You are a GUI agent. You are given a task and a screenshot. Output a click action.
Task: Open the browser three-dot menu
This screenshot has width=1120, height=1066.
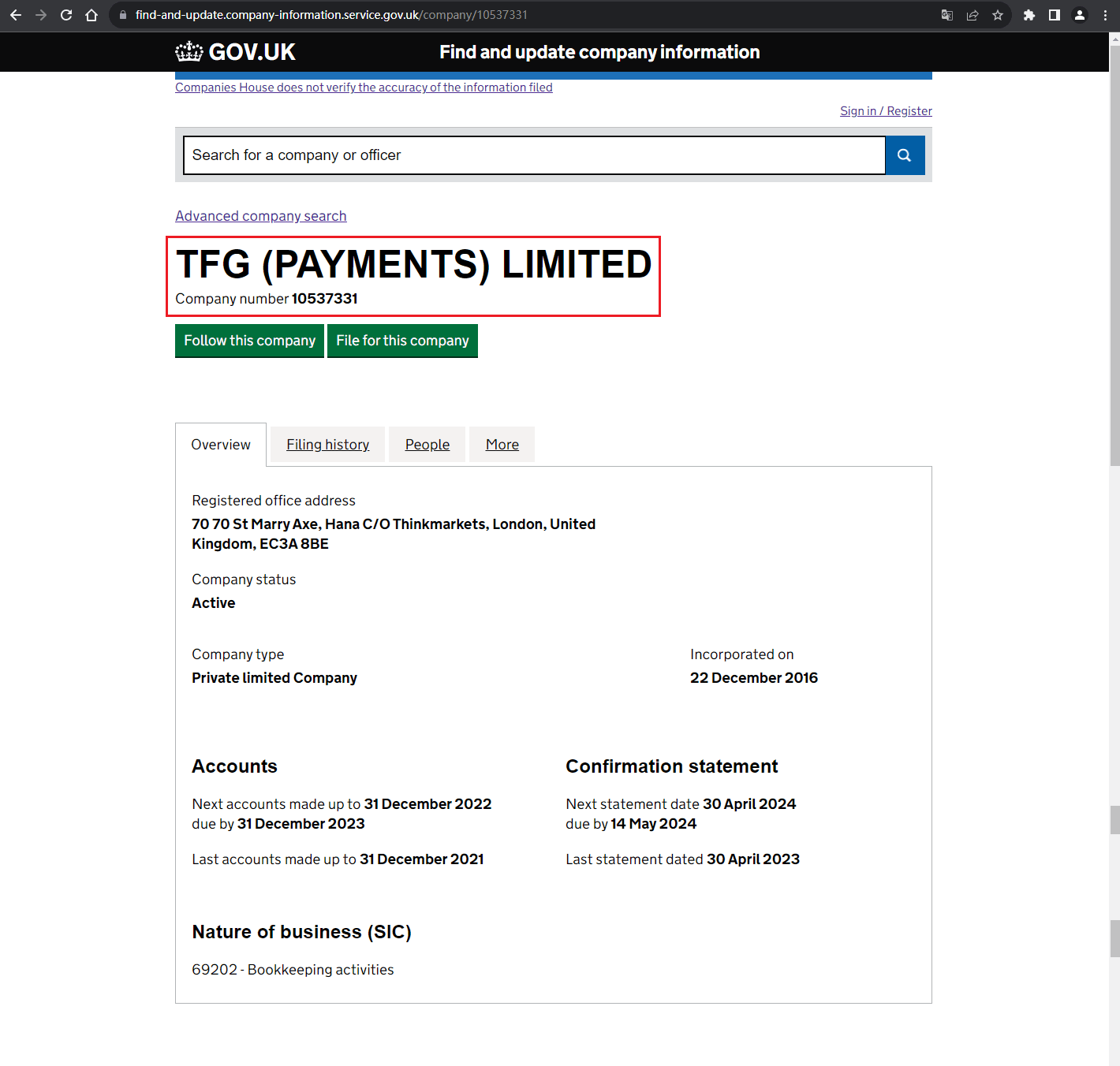pyautogui.click(x=1105, y=15)
